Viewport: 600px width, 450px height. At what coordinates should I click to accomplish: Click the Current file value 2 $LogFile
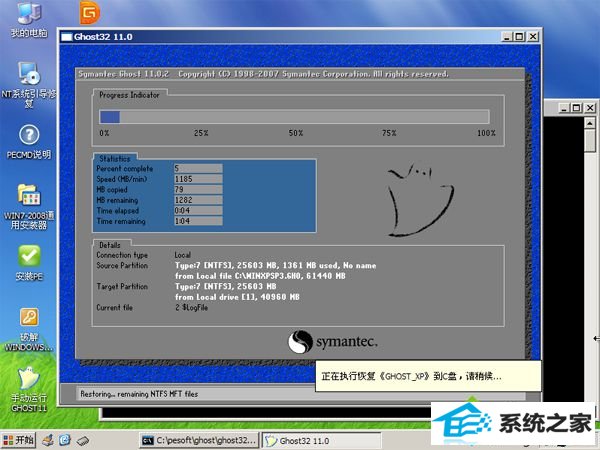click(x=191, y=307)
